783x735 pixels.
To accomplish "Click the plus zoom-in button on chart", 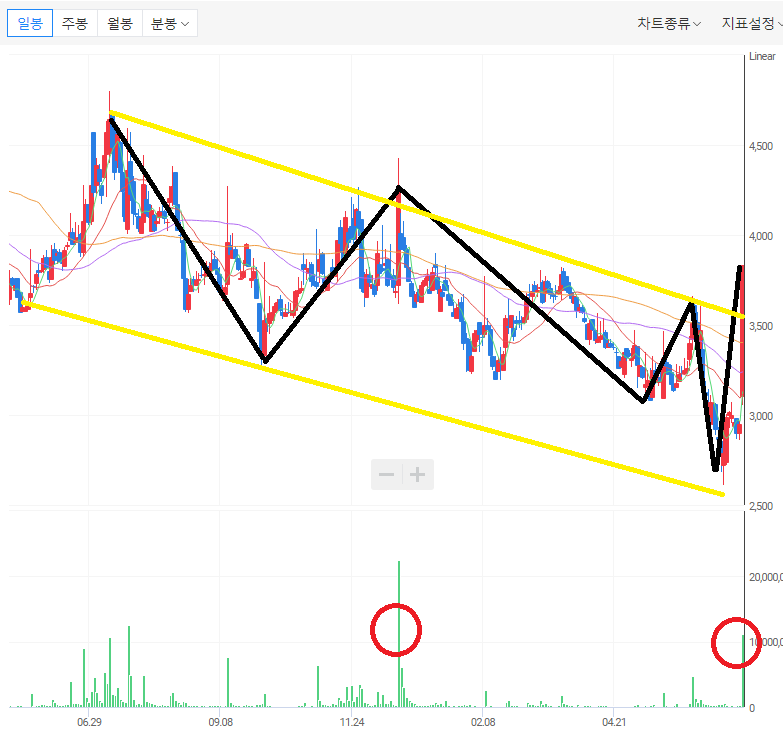I will (417, 474).
